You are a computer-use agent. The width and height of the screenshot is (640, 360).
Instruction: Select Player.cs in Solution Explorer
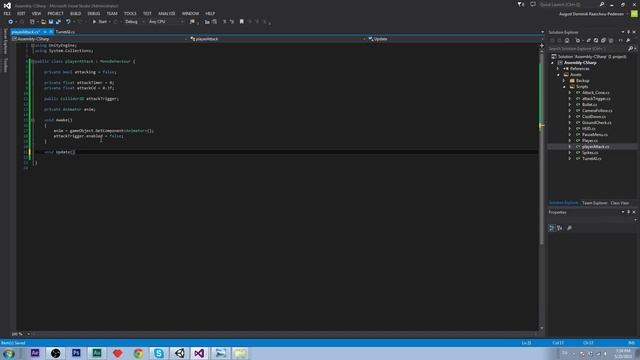tap(590, 140)
